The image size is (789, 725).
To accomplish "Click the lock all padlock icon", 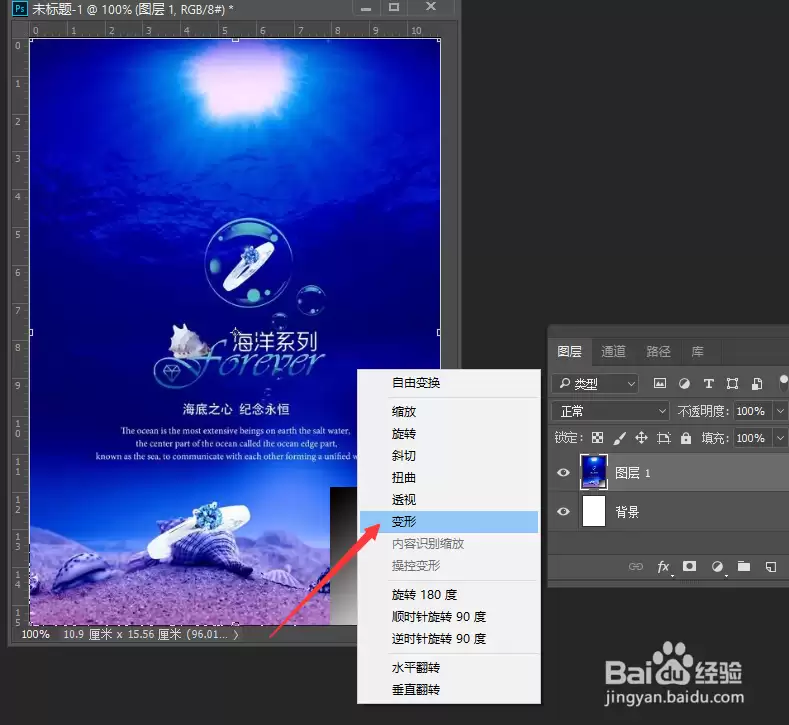I will pyautogui.click(x=686, y=438).
